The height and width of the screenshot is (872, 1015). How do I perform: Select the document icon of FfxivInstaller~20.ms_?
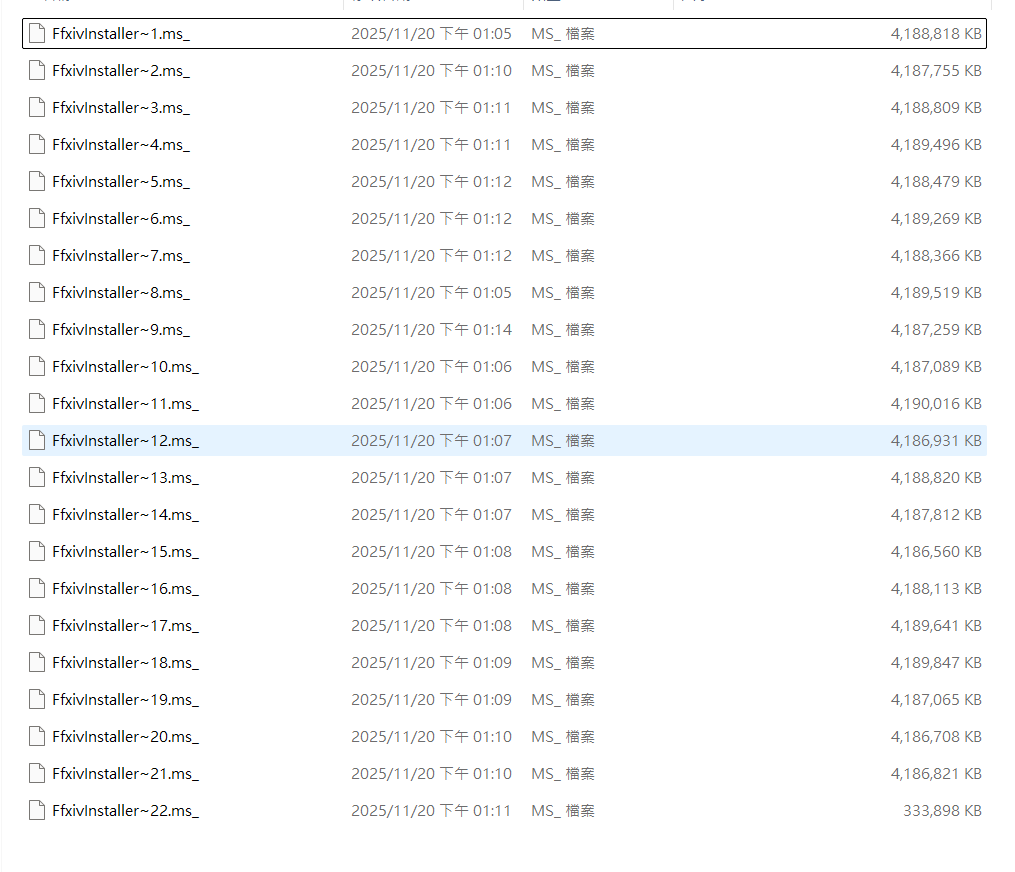click(38, 737)
